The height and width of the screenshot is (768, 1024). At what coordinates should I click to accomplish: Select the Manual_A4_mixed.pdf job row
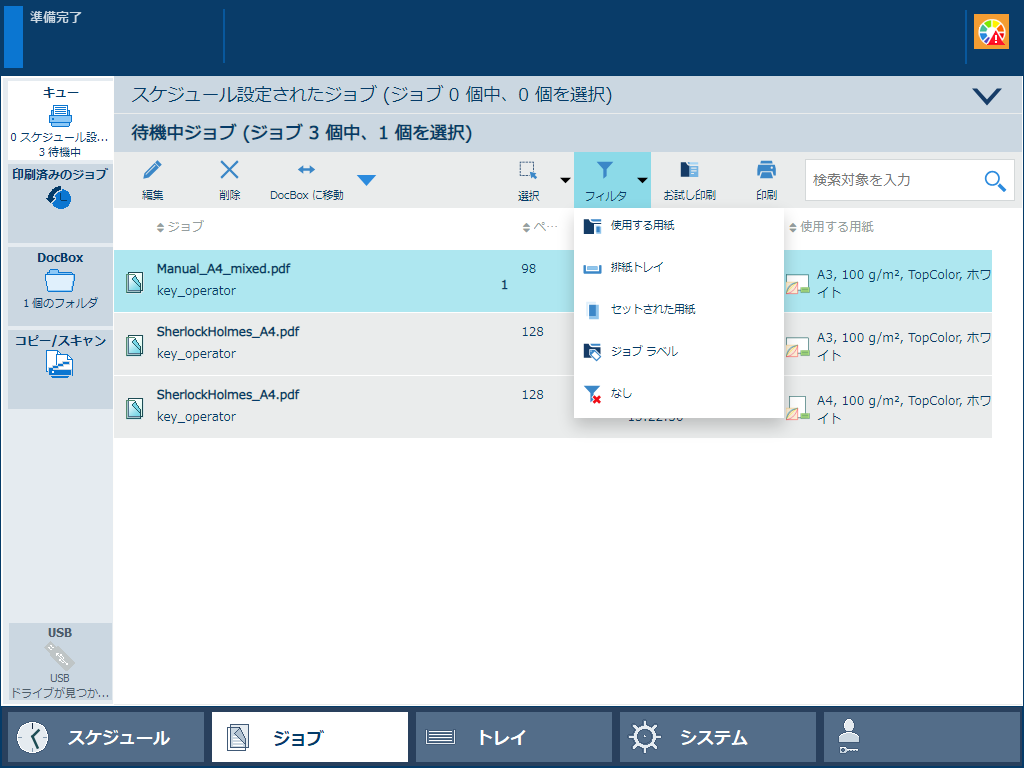tap(552, 281)
